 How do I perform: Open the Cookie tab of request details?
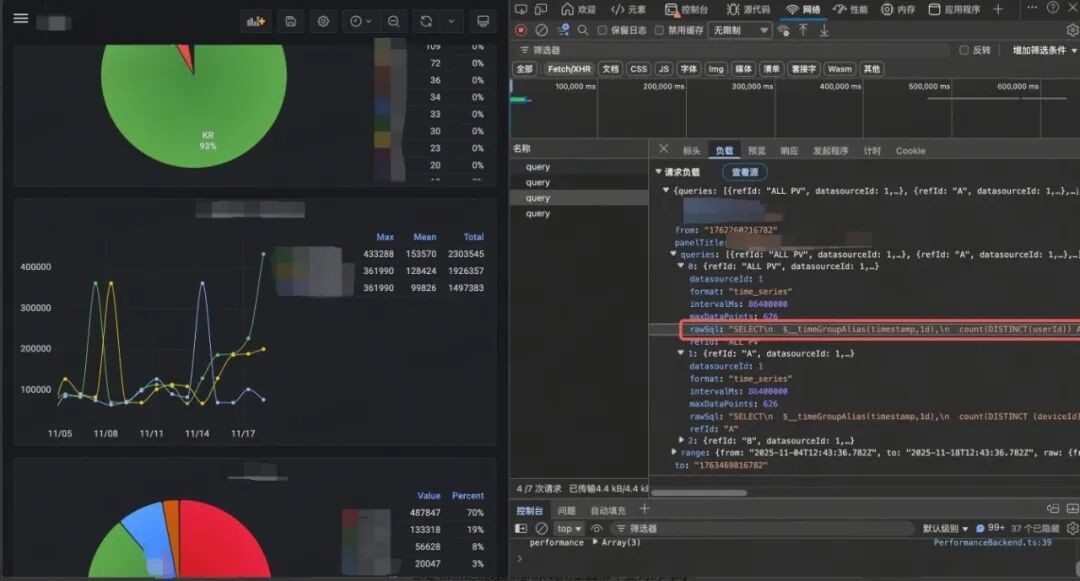[911, 151]
